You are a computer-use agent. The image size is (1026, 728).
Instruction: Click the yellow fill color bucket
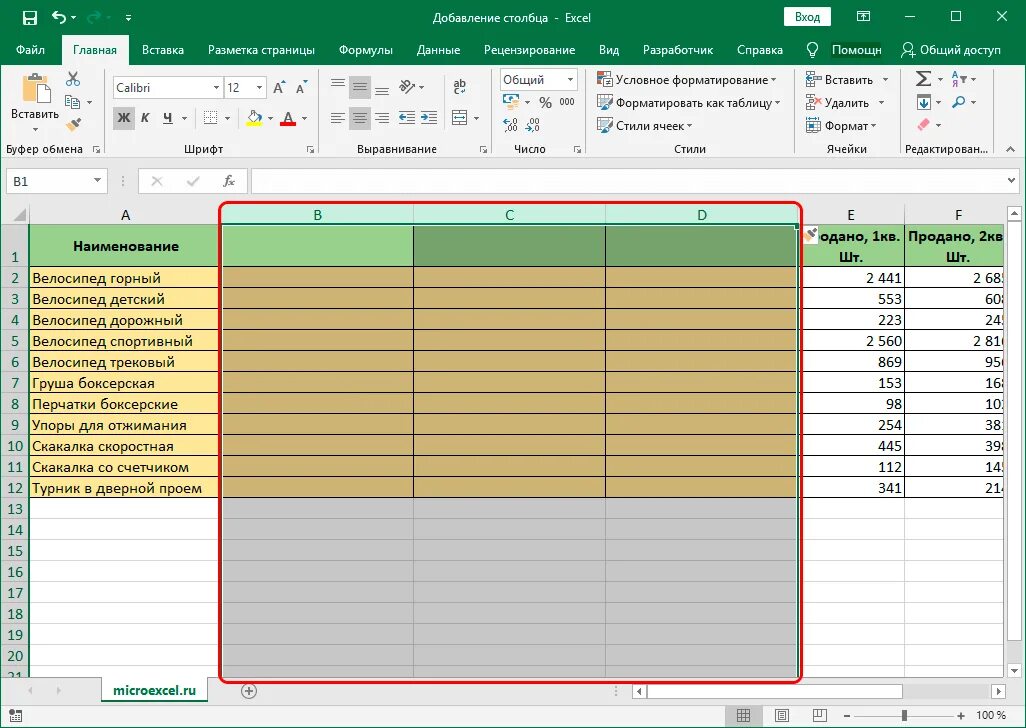[x=254, y=118]
